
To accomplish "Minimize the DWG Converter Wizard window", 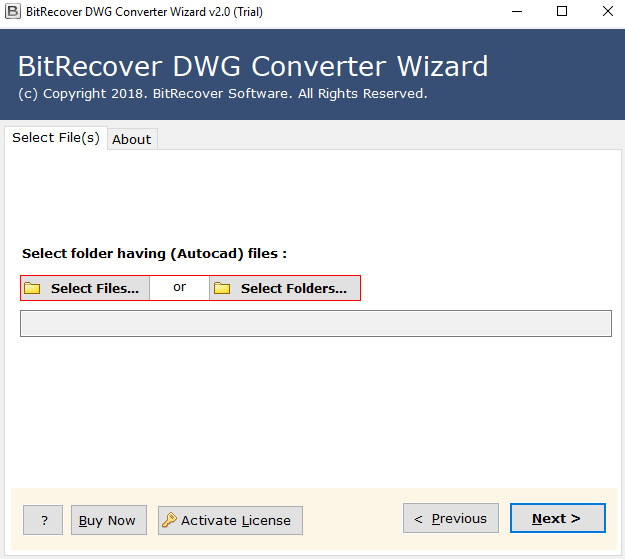I will pyautogui.click(x=517, y=12).
